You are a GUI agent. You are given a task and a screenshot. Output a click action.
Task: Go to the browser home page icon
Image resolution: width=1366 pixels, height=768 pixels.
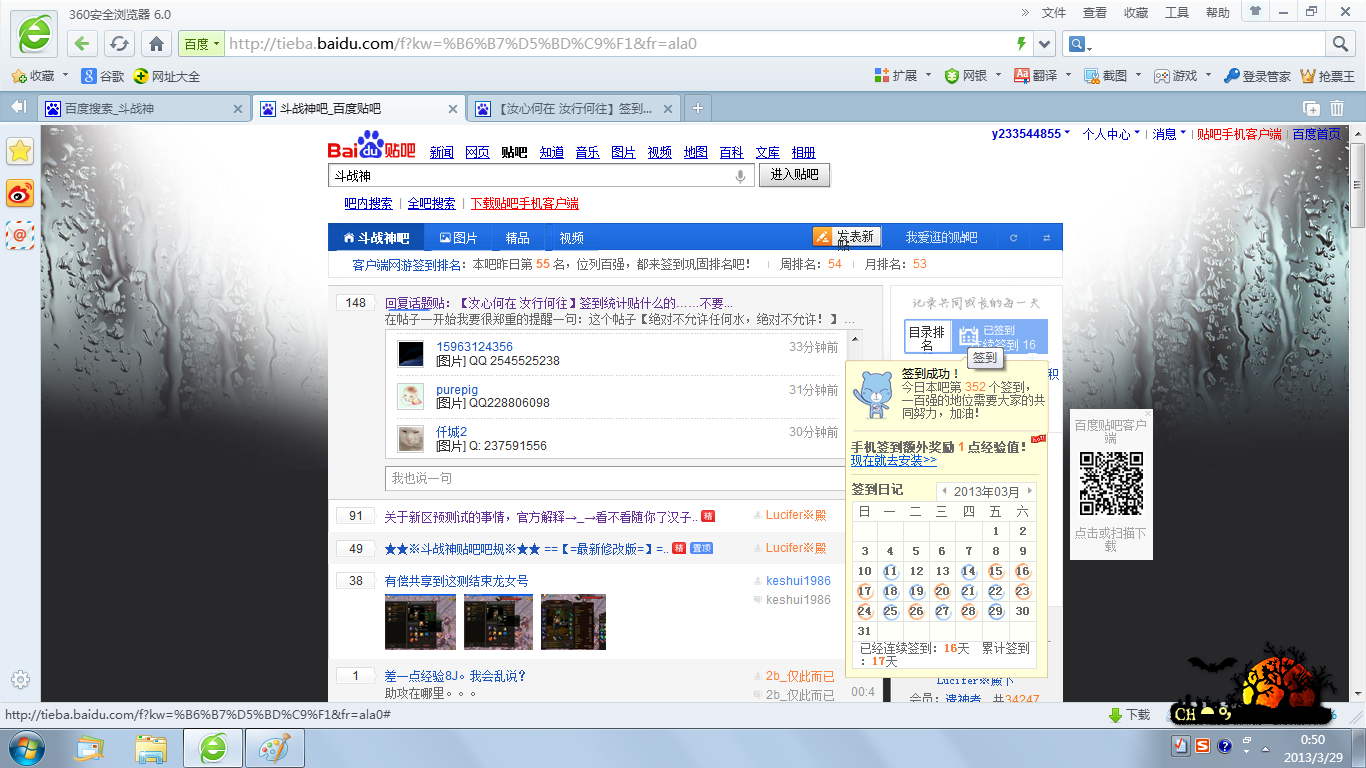(x=156, y=44)
